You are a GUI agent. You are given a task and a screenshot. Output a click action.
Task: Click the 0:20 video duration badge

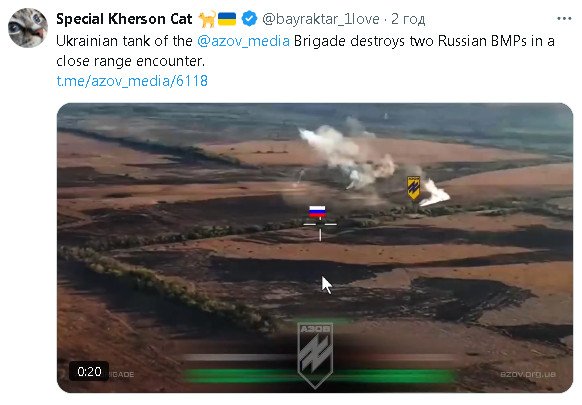click(x=89, y=371)
